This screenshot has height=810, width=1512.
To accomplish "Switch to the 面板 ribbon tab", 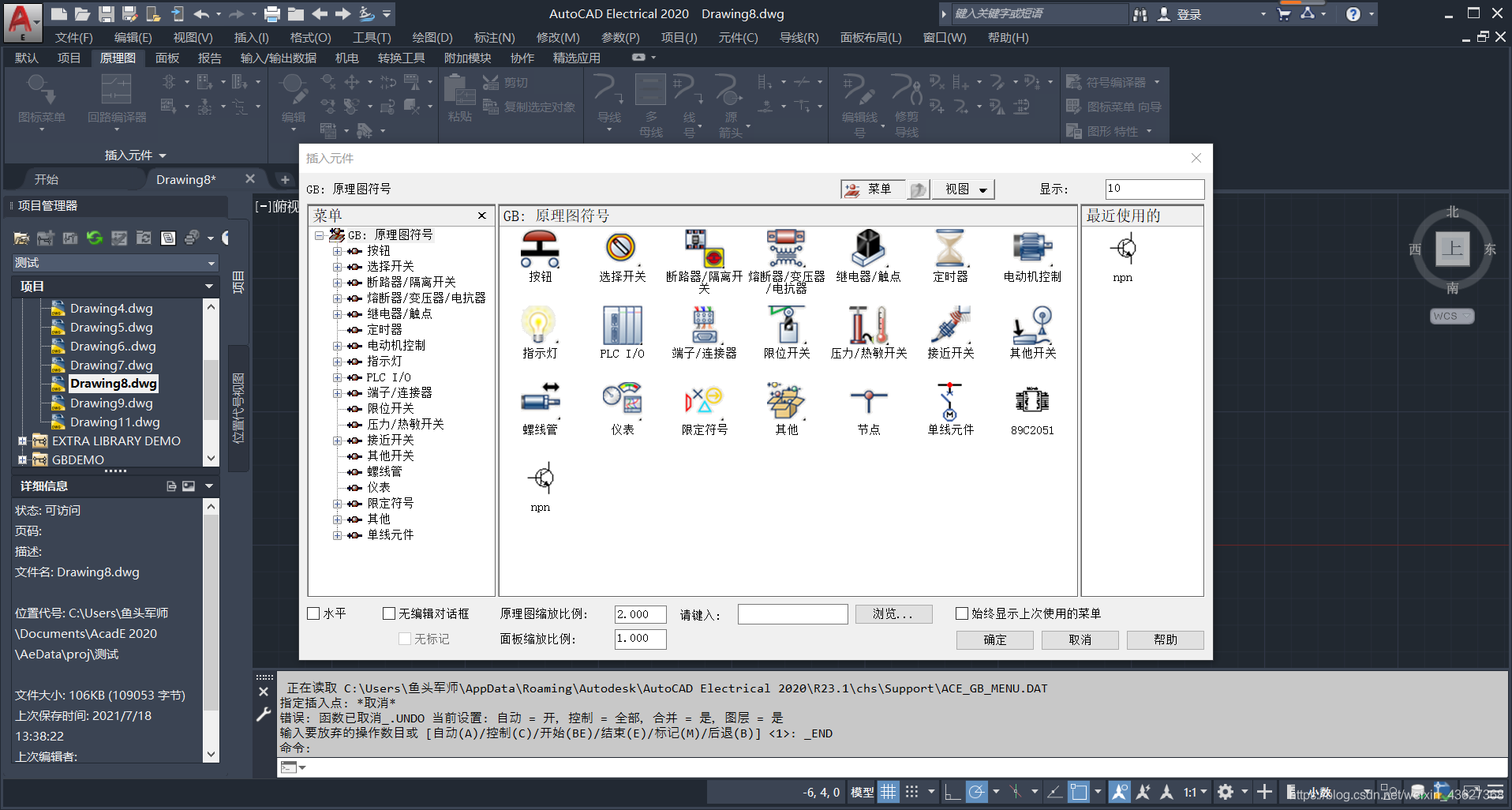I will pyautogui.click(x=167, y=58).
